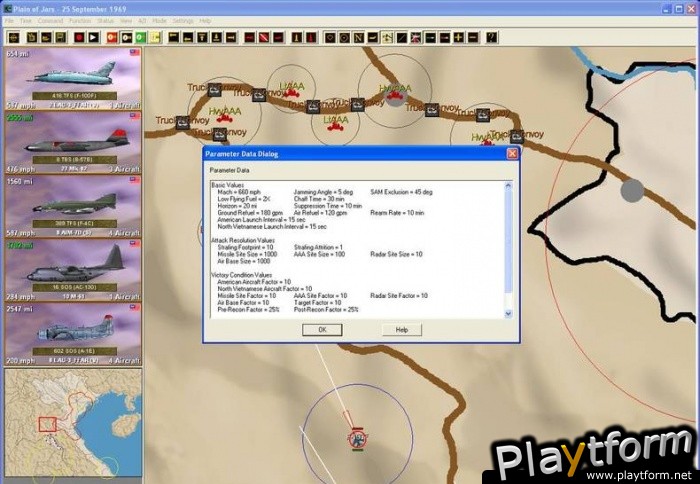This screenshot has height=484, width=700.
Task: Select the 16 SOS (AC-130) aircraft card
Action: click(73, 270)
